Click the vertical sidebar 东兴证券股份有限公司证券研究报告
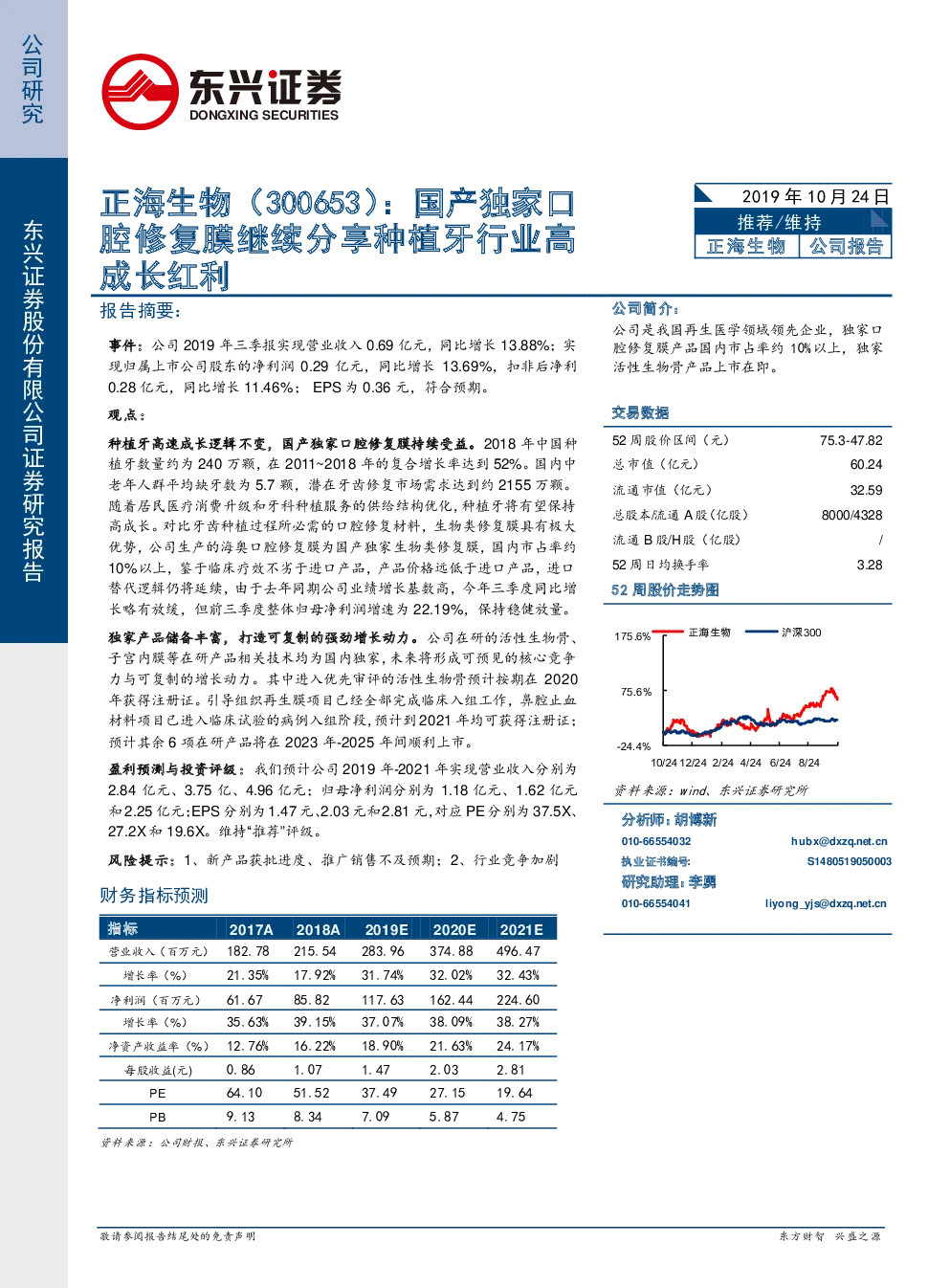Image resolution: width=950 pixels, height=1288 pixels. point(33,401)
